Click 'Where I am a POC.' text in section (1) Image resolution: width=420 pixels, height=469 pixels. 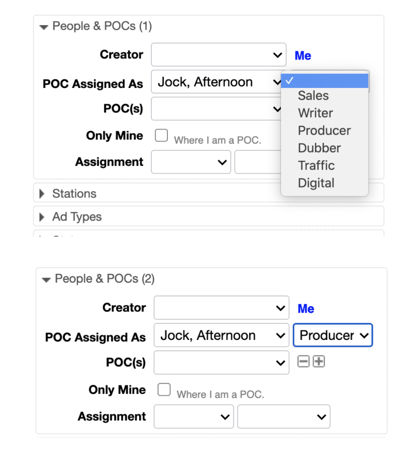click(217, 140)
